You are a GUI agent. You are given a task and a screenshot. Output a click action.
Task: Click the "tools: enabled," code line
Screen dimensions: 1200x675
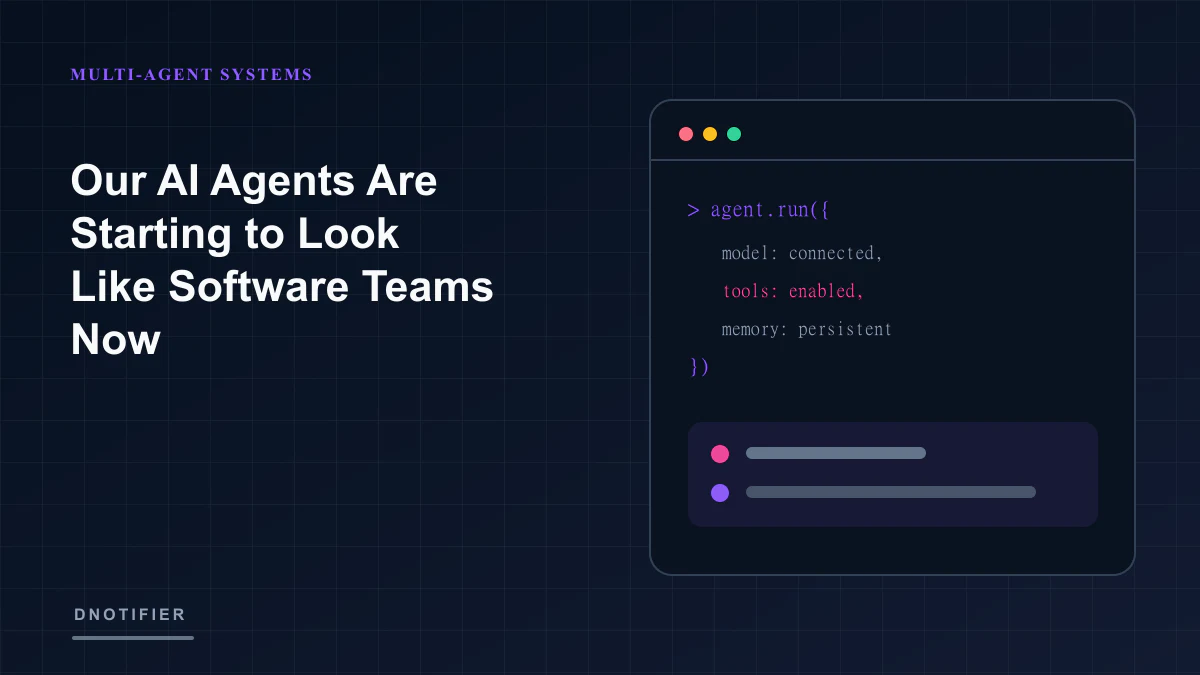(793, 291)
